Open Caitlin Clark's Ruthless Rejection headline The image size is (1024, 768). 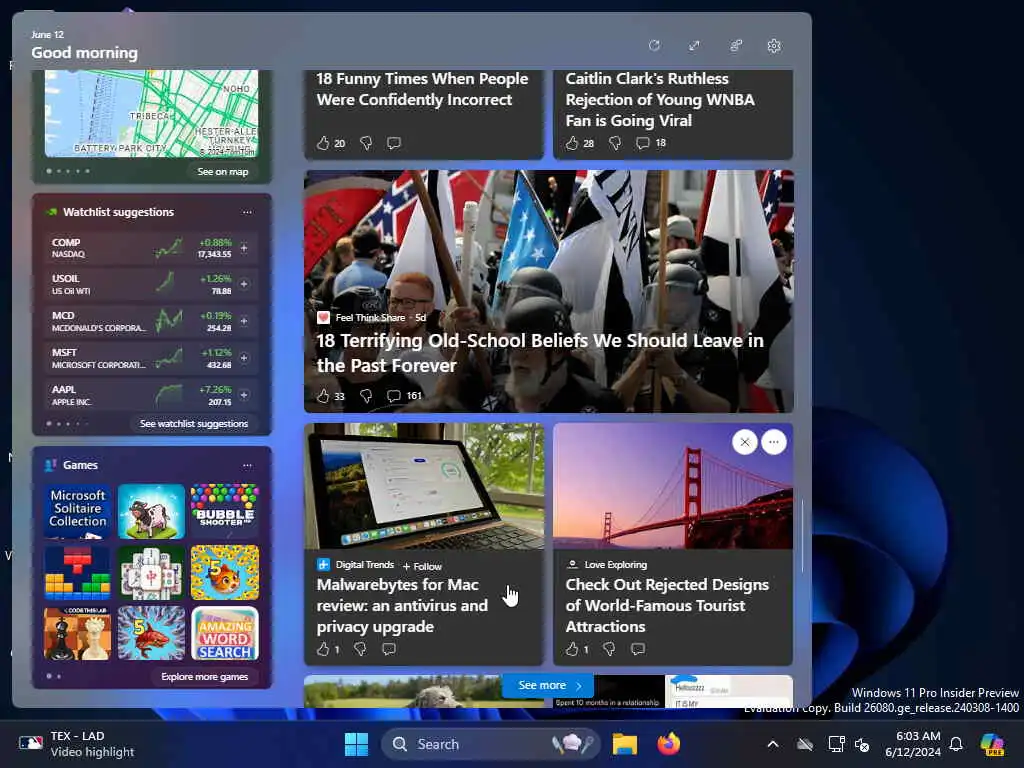click(x=660, y=99)
